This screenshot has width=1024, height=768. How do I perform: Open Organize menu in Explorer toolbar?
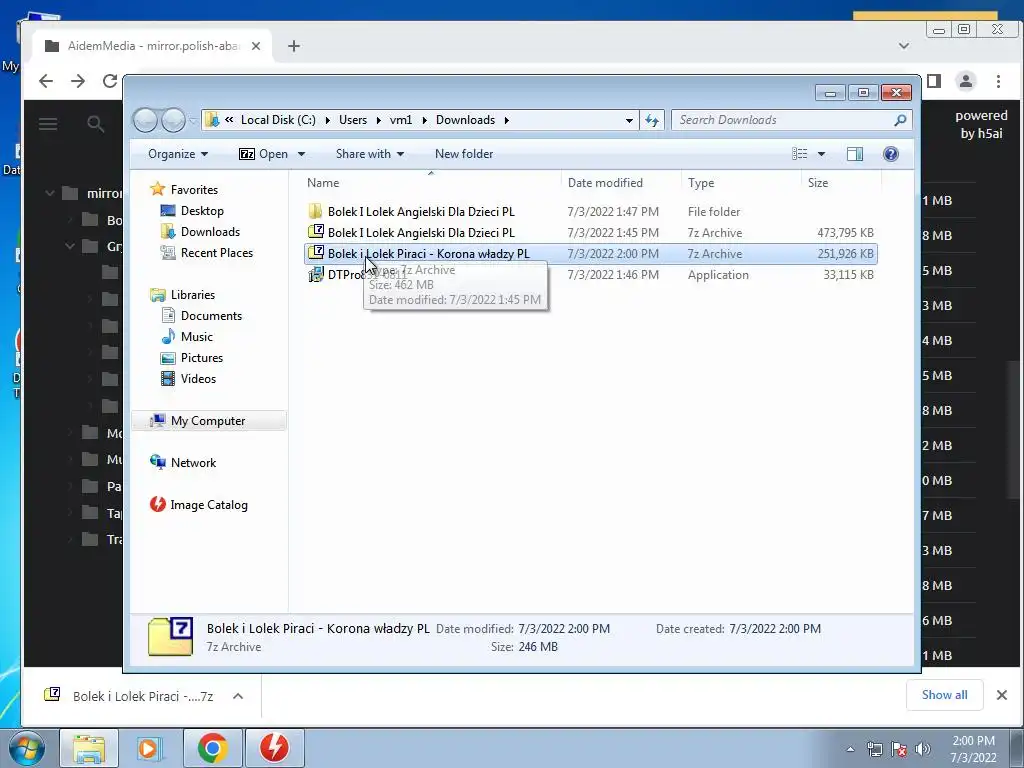point(178,154)
